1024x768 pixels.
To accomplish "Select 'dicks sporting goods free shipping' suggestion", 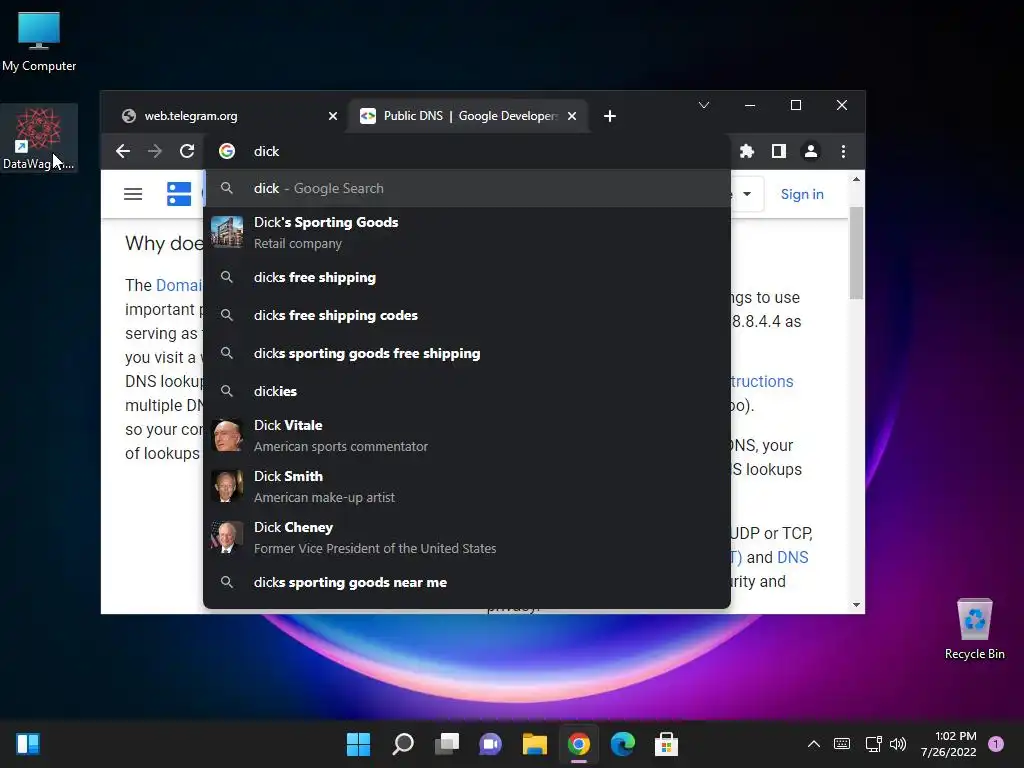I will (467, 353).
